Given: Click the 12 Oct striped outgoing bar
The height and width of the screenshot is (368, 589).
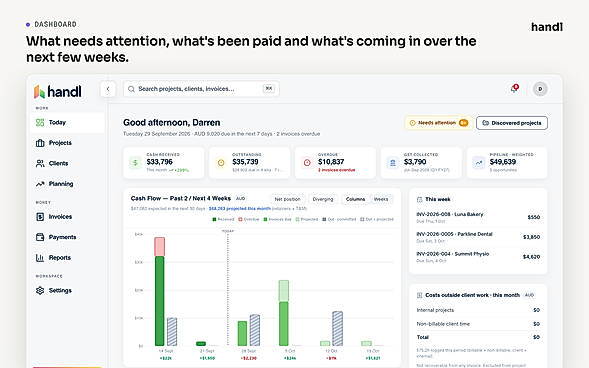Looking at the screenshot, I should pyautogui.click(x=337, y=329).
